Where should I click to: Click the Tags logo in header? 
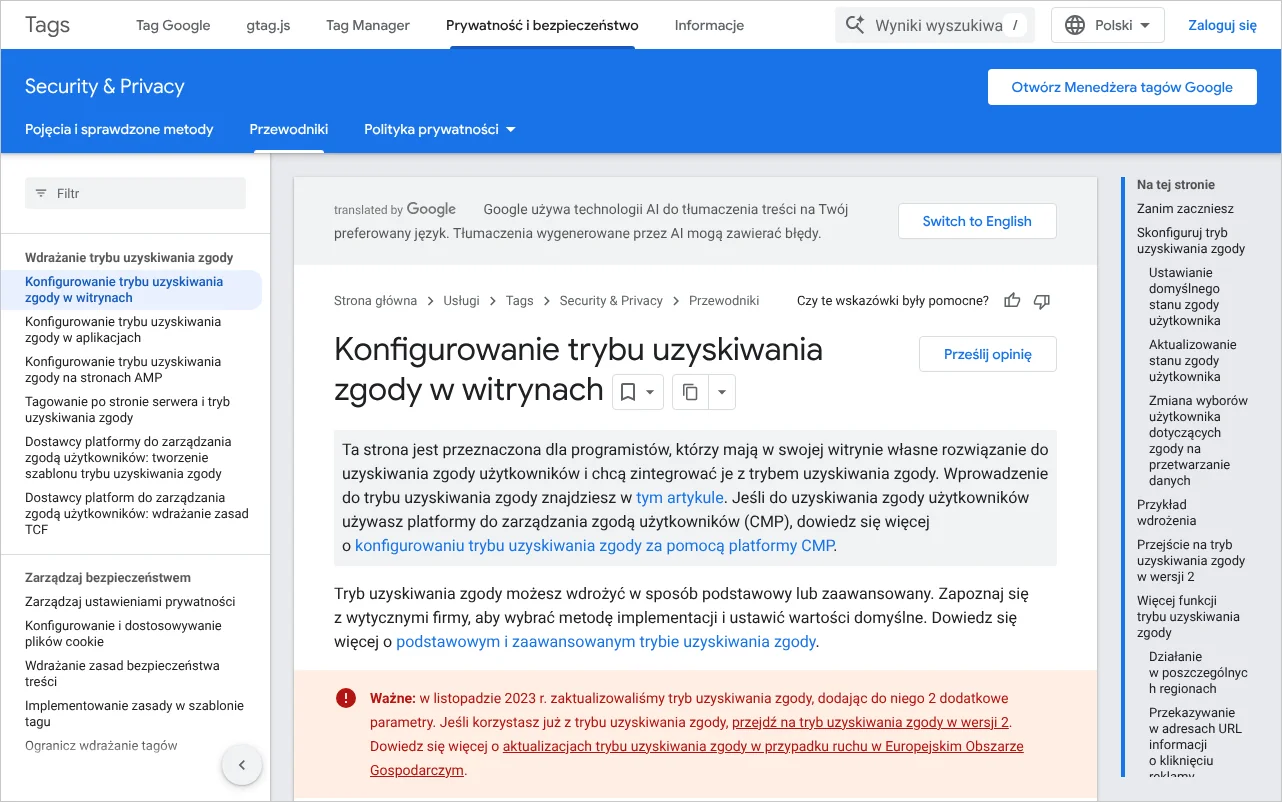pos(47,25)
